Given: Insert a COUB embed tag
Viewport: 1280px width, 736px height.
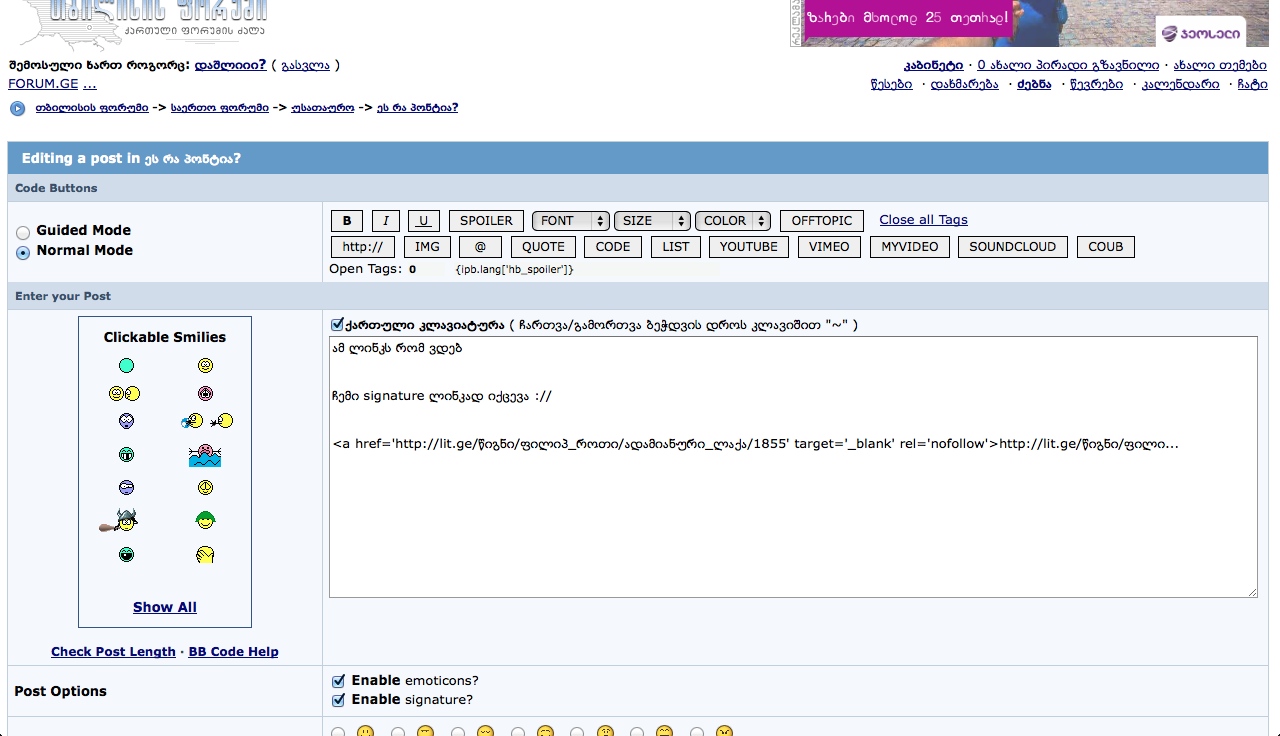Looking at the screenshot, I should 1106,247.
